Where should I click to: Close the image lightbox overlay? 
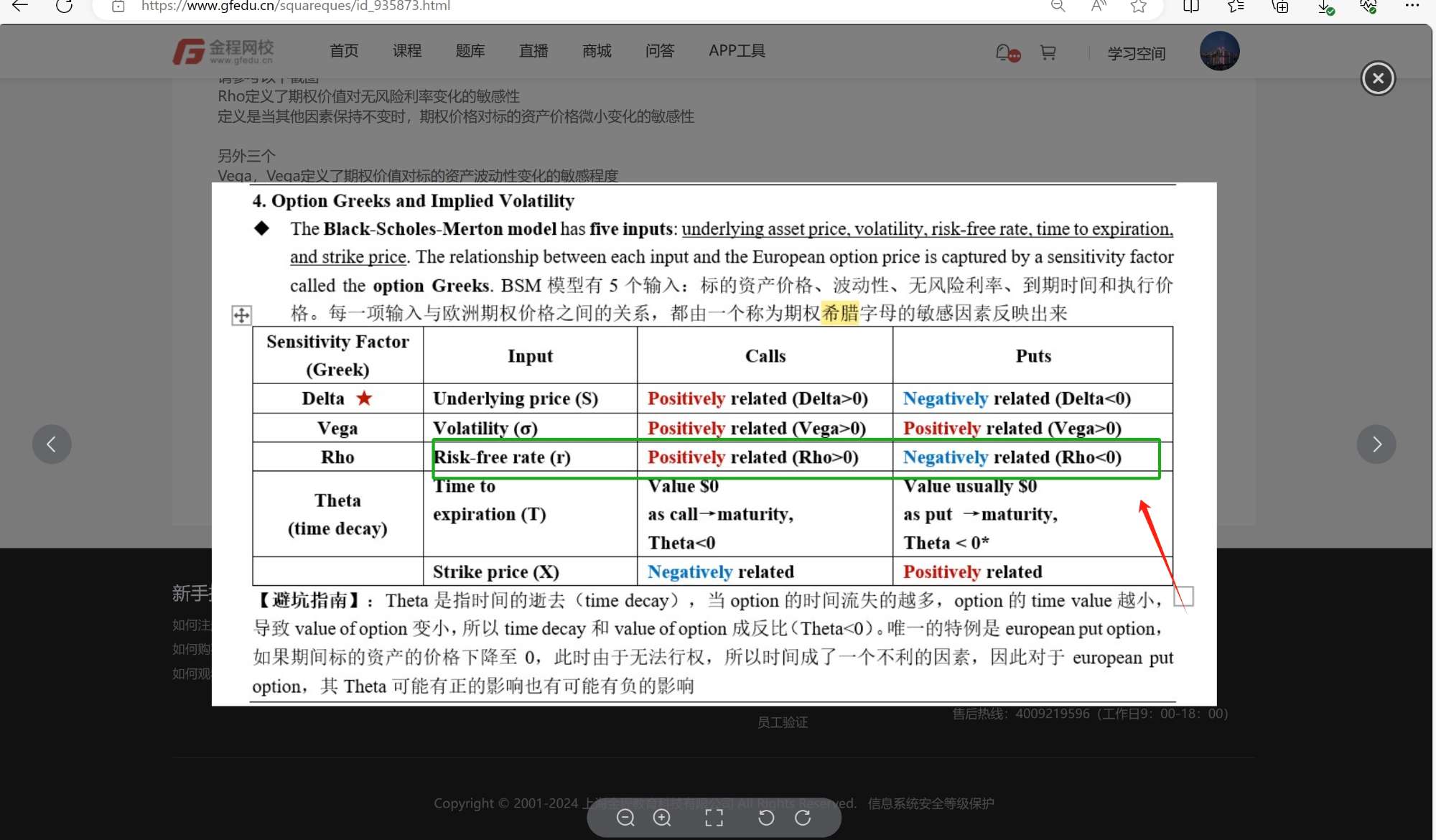[1377, 78]
